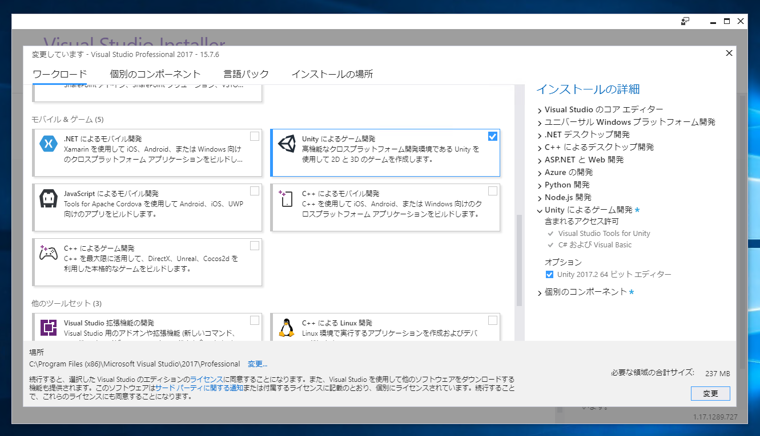Click the Visual Studio extension development icon
The width and height of the screenshot is (760, 436).
48,328
